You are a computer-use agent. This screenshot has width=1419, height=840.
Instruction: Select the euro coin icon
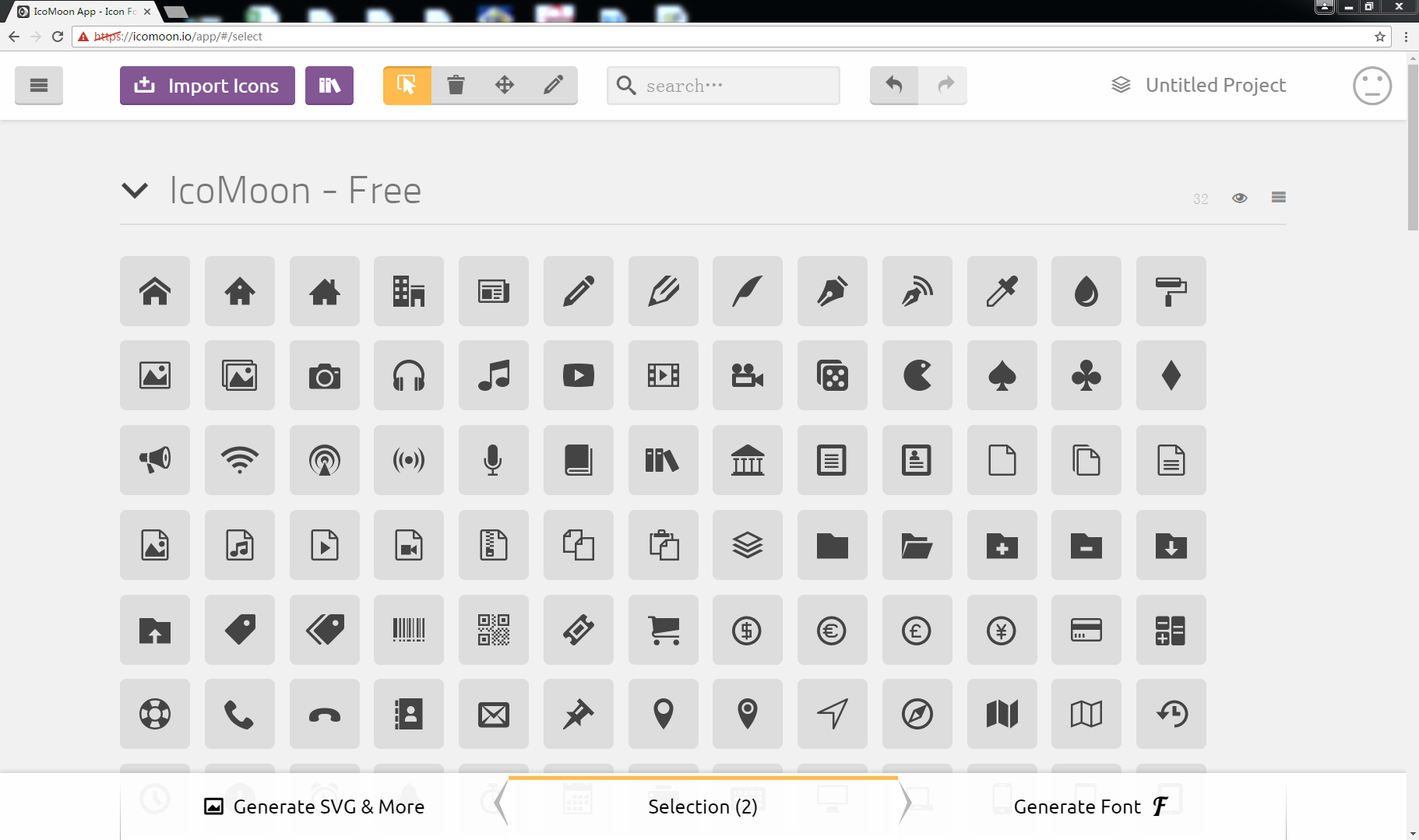(833, 630)
